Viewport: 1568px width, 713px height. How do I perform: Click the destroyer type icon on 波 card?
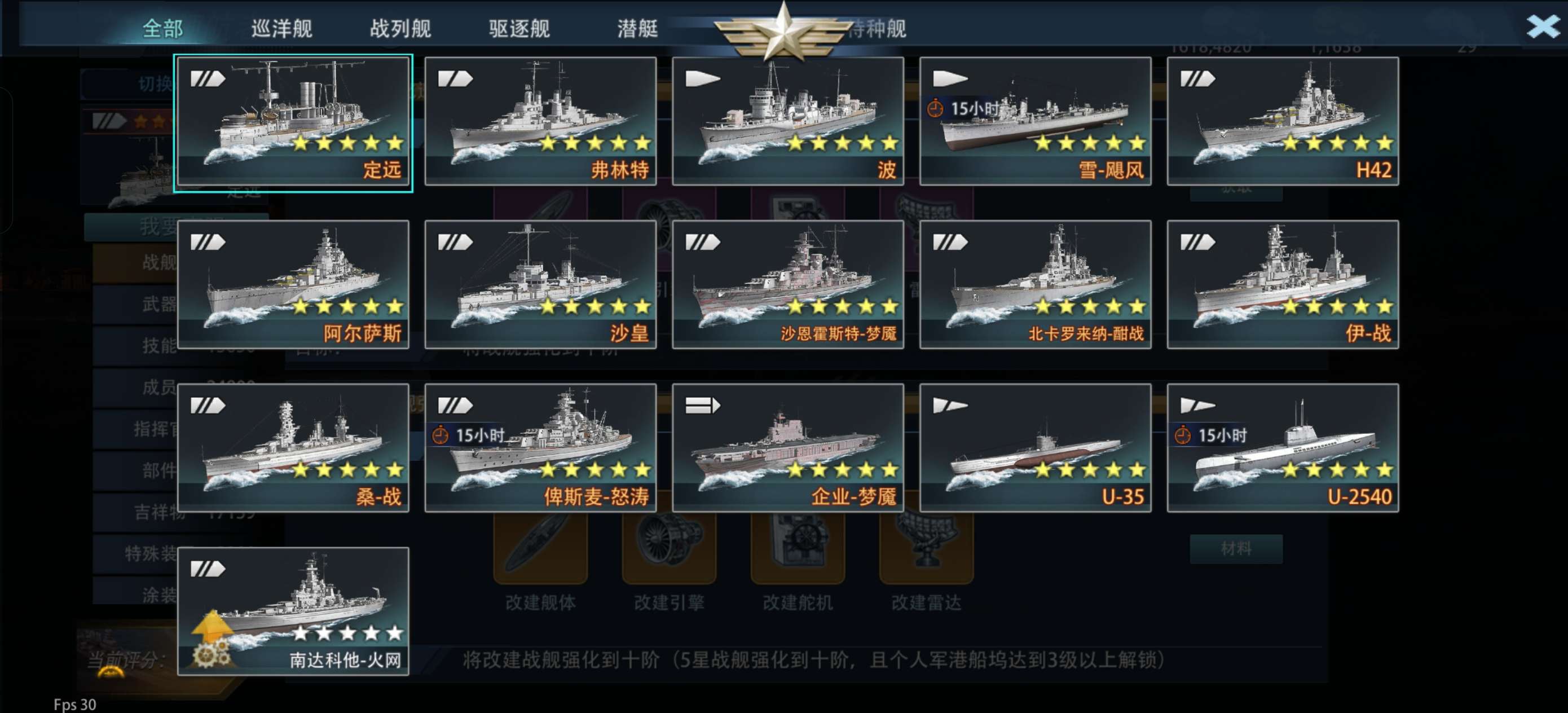(x=702, y=78)
